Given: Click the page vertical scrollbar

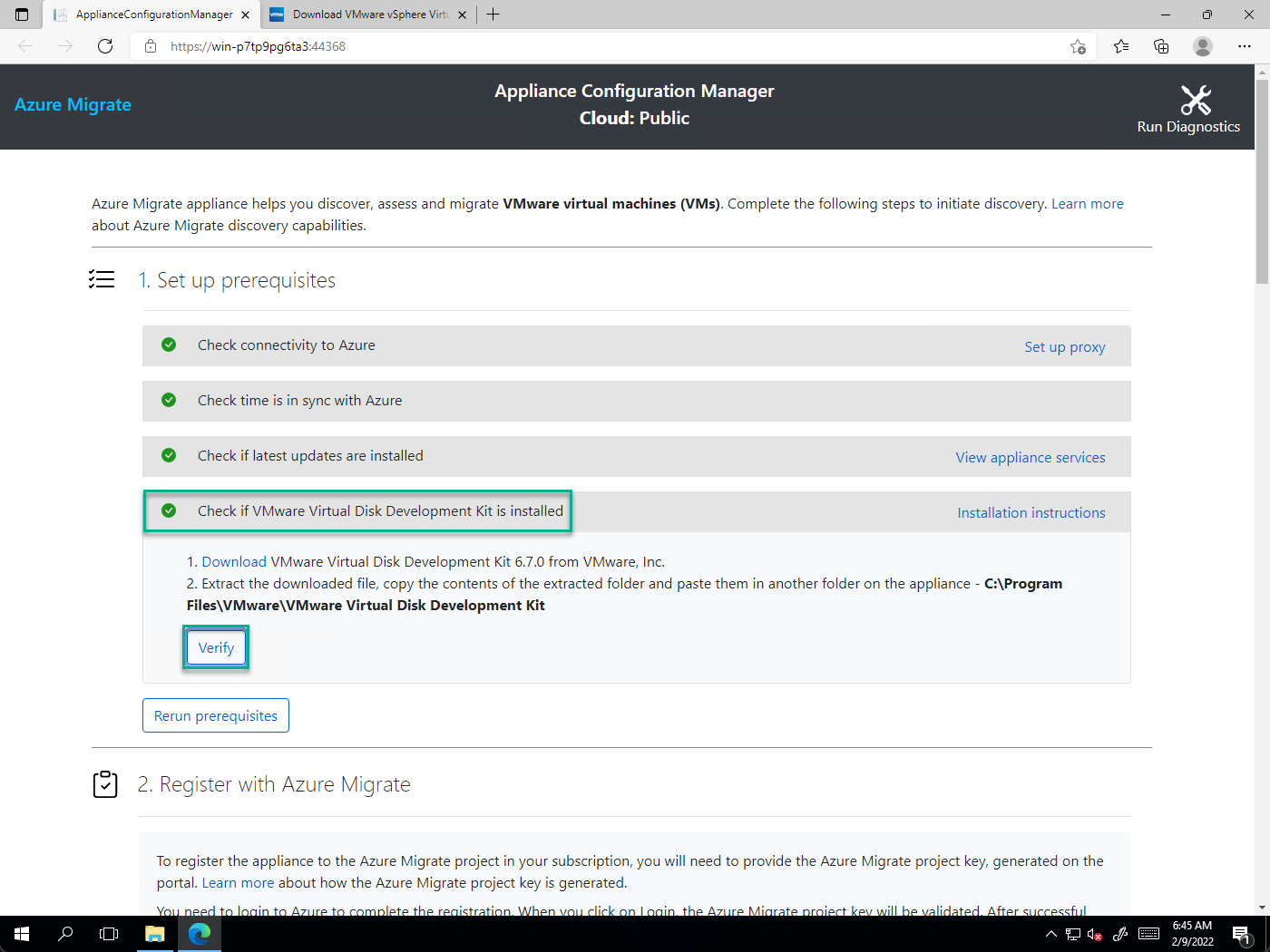Looking at the screenshot, I should pyautogui.click(x=1262, y=181).
